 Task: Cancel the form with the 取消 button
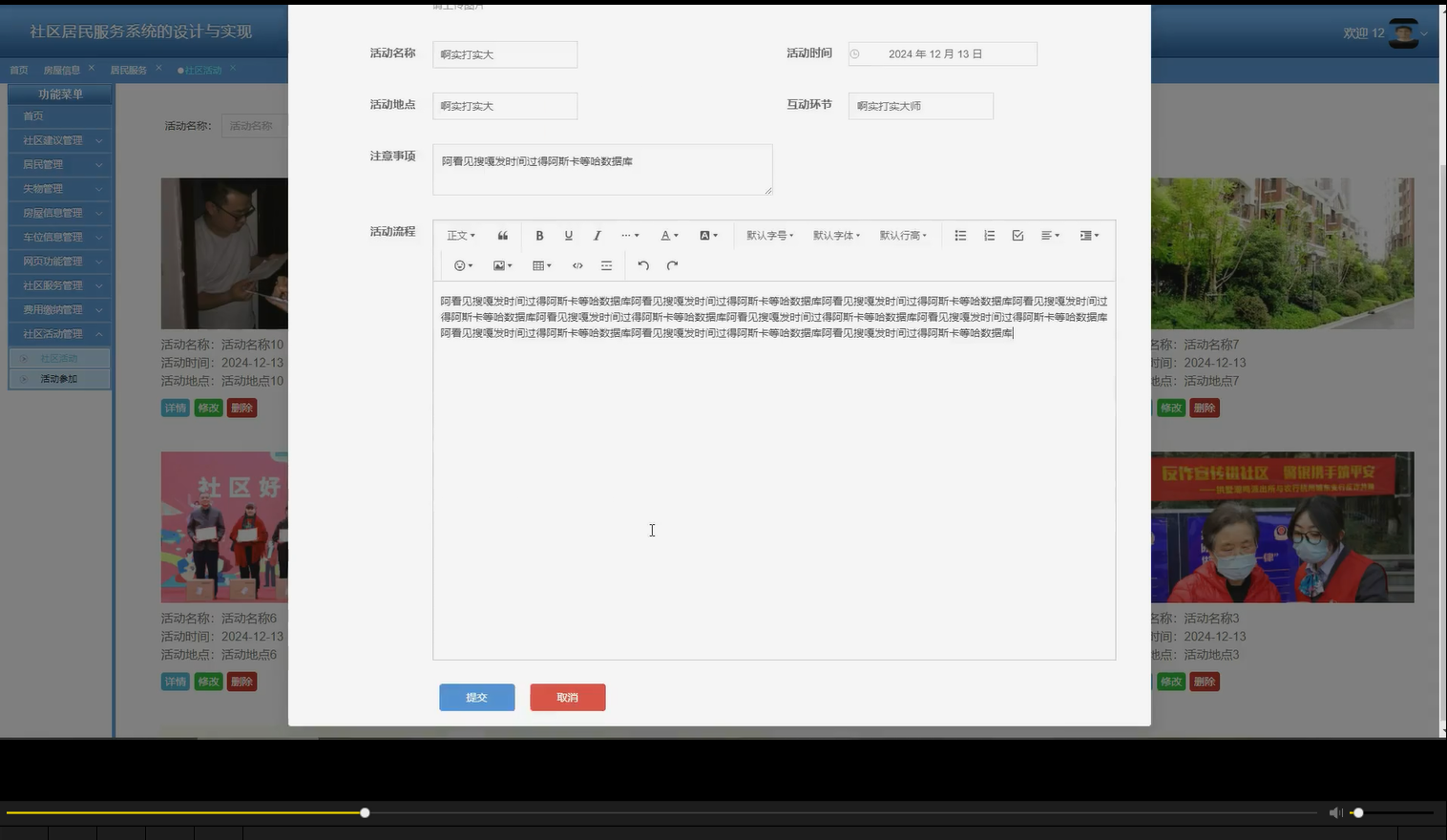[x=567, y=697]
